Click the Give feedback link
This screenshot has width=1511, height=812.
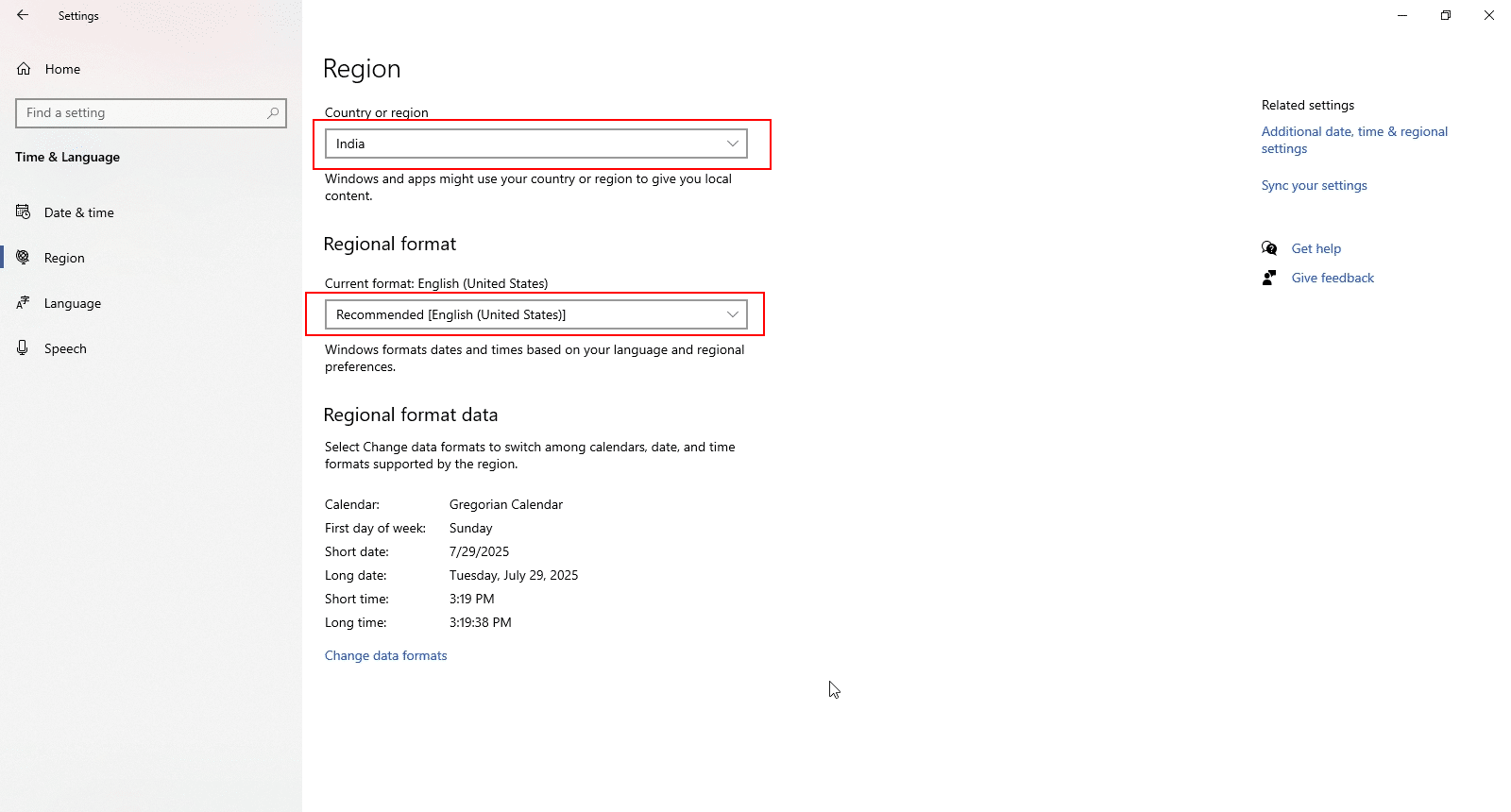1333,278
